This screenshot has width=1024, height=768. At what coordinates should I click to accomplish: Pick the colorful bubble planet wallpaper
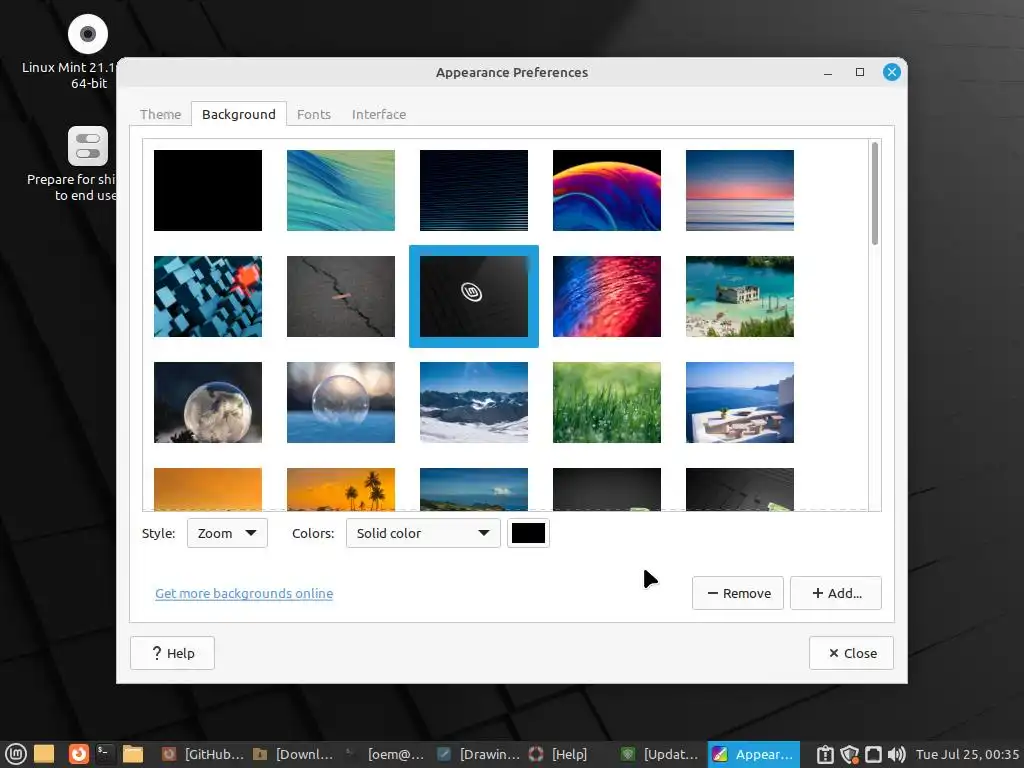click(607, 190)
